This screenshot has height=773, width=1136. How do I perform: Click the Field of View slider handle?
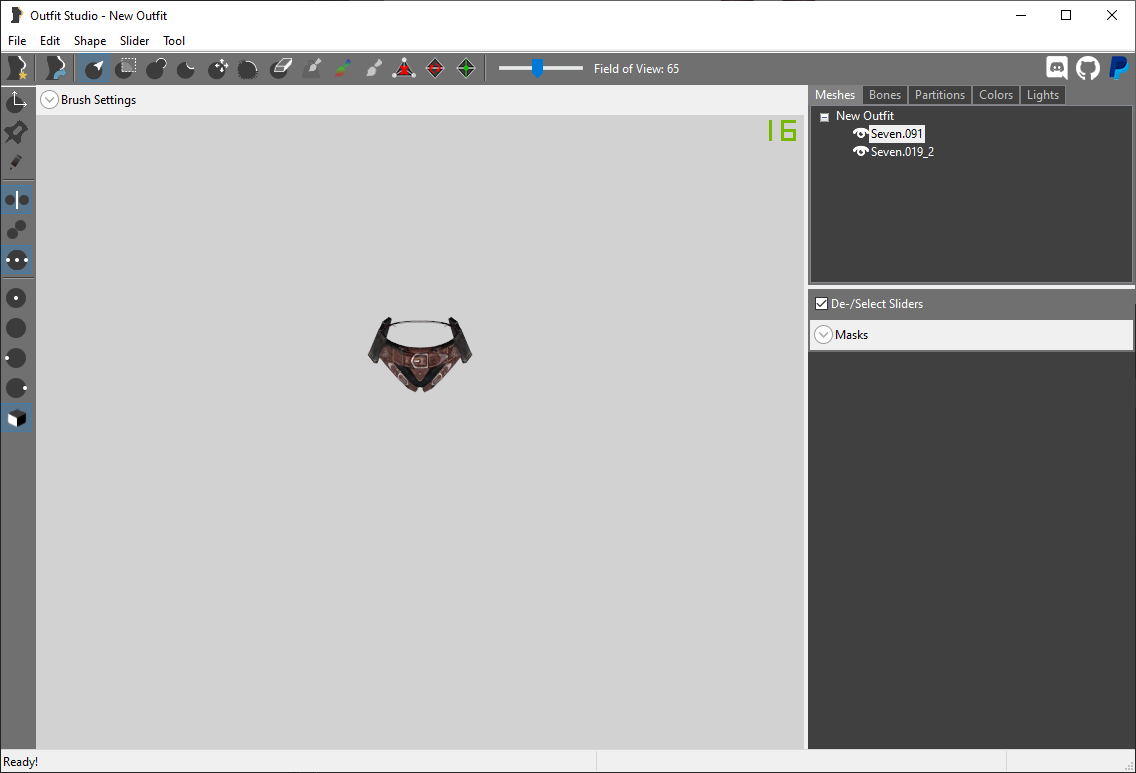537,68
